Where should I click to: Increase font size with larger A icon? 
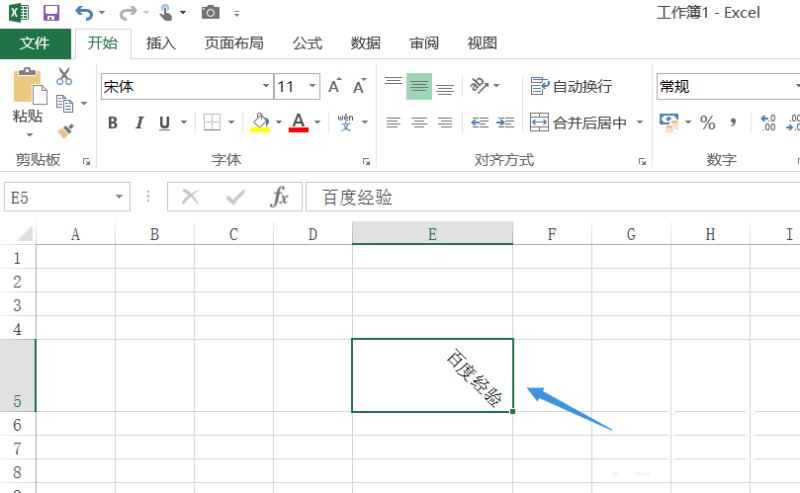coord(334,86)
